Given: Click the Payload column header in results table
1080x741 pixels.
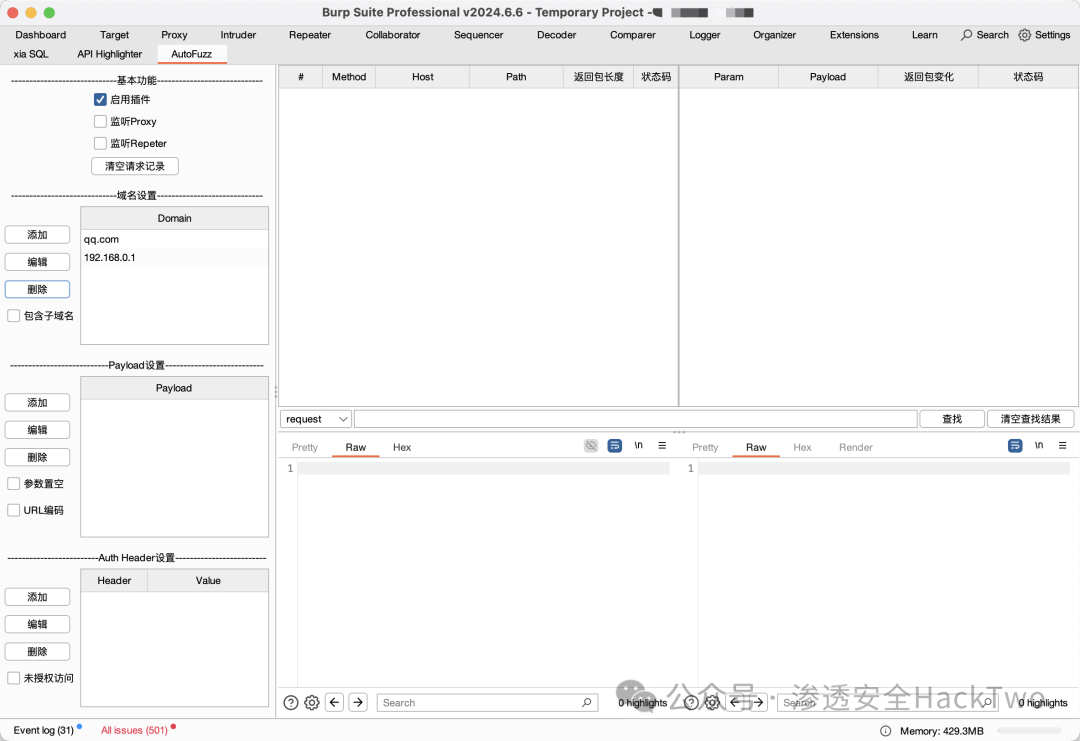Looking at the screenshot, I should (x=827, y=76).
